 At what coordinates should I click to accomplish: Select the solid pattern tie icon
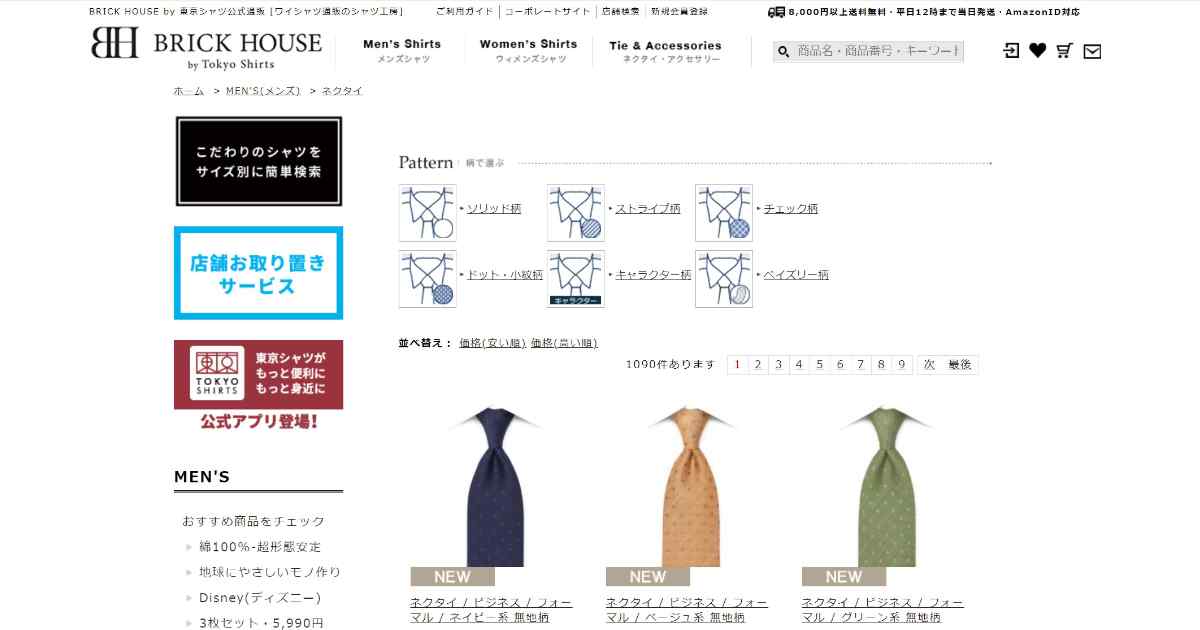(428, 212)
